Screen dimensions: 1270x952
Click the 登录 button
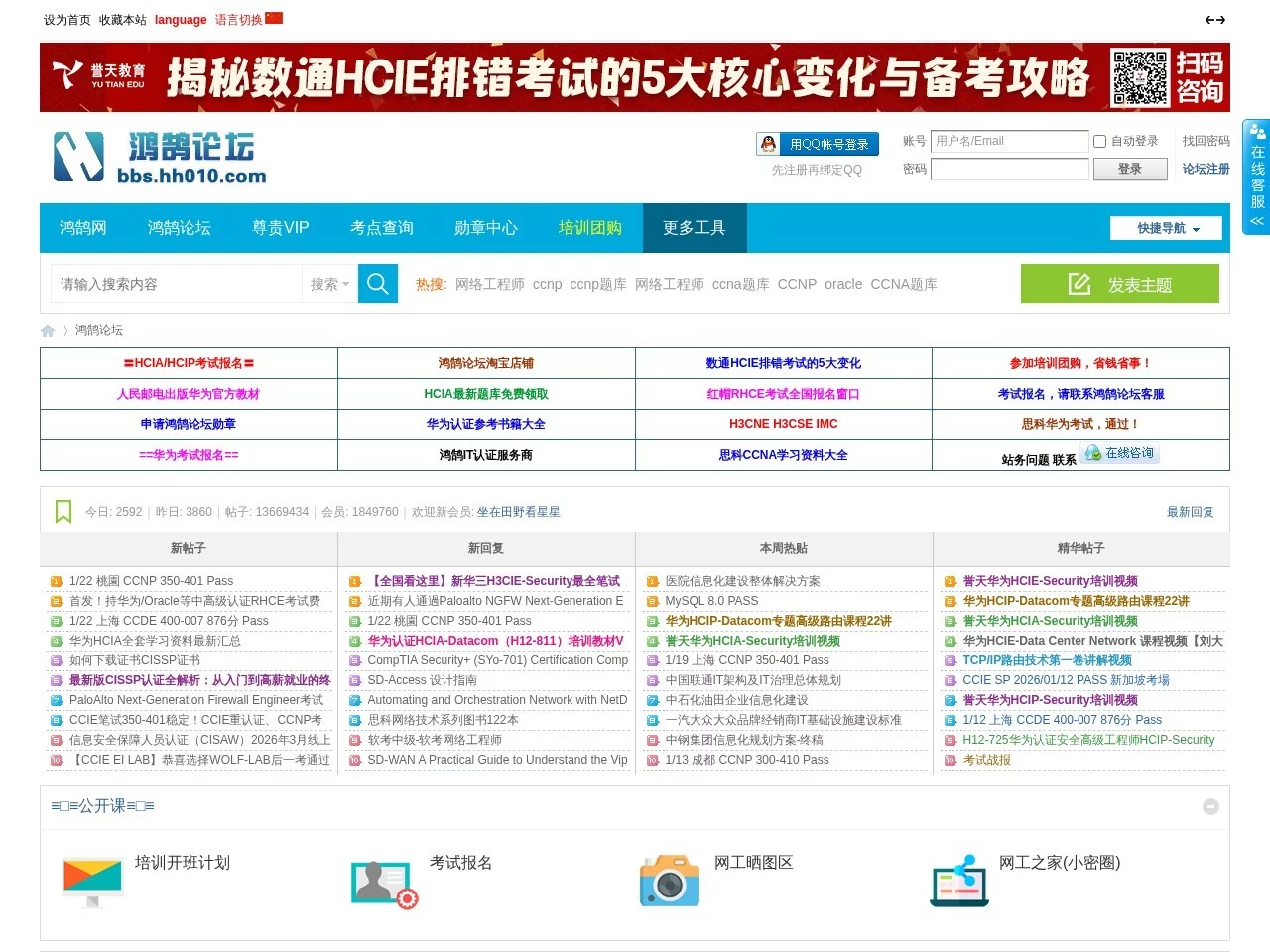[x=1130, y=169]
